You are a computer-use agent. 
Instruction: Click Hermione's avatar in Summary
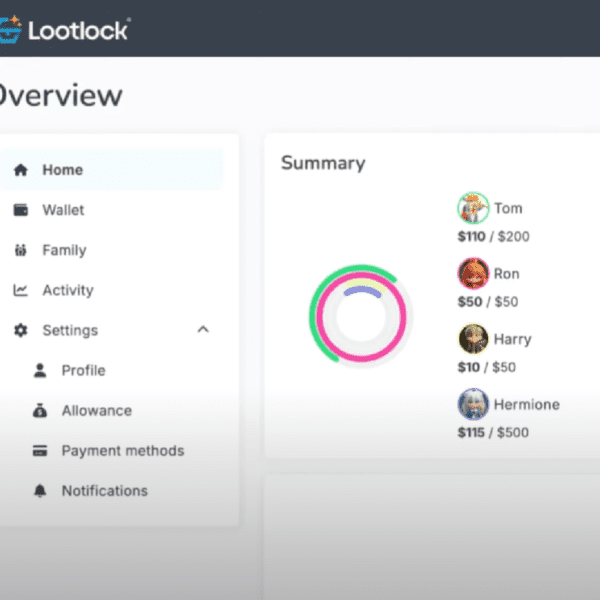pyautogui.click(x=473, y=405)
